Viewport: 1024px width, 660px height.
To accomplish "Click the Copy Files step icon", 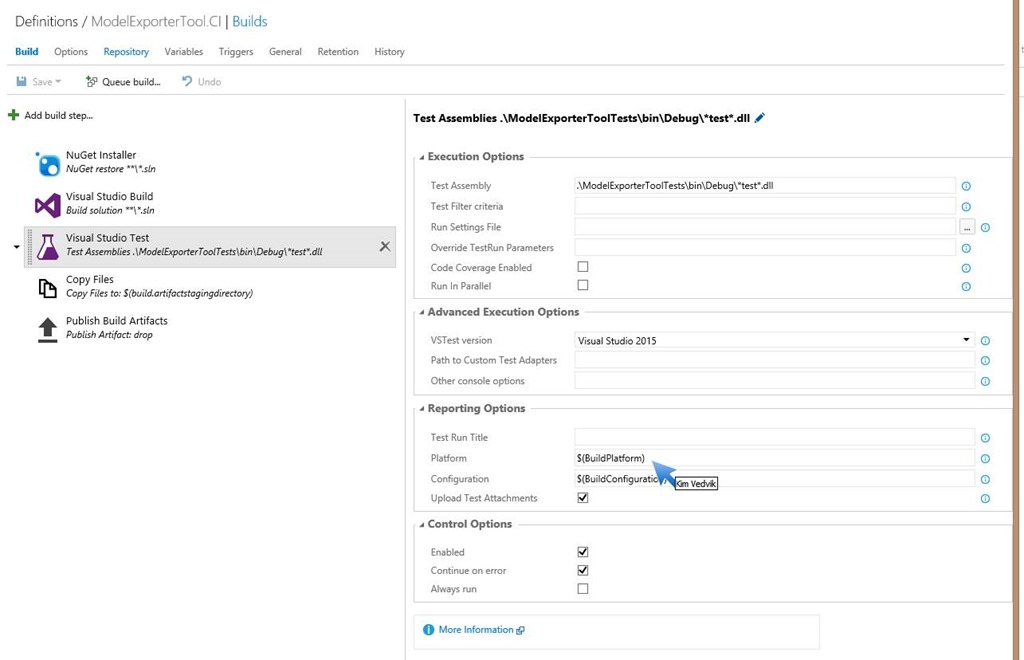I will point(48,288).
